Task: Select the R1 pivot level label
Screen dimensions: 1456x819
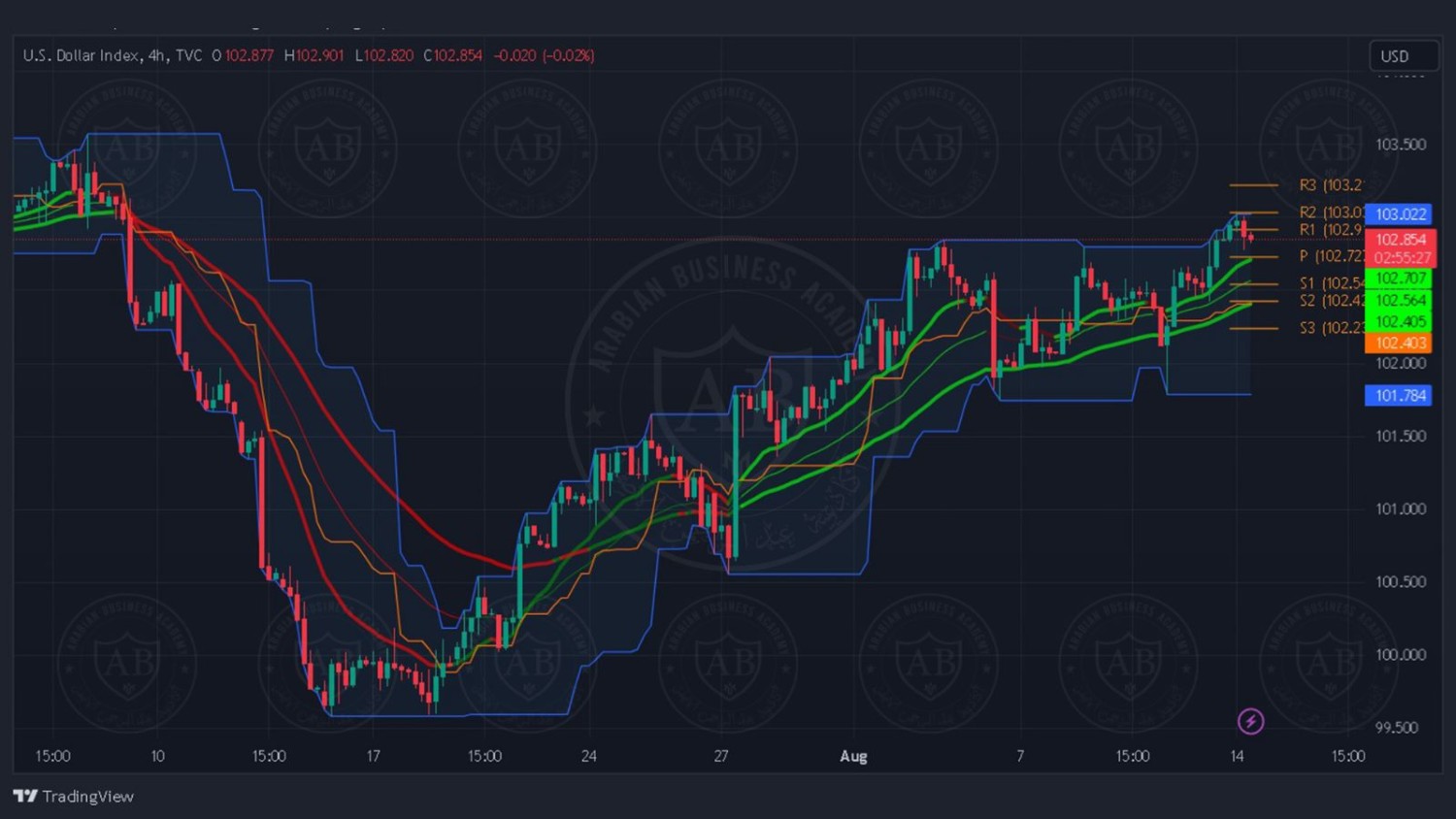Action: [x=1331, y=230]
